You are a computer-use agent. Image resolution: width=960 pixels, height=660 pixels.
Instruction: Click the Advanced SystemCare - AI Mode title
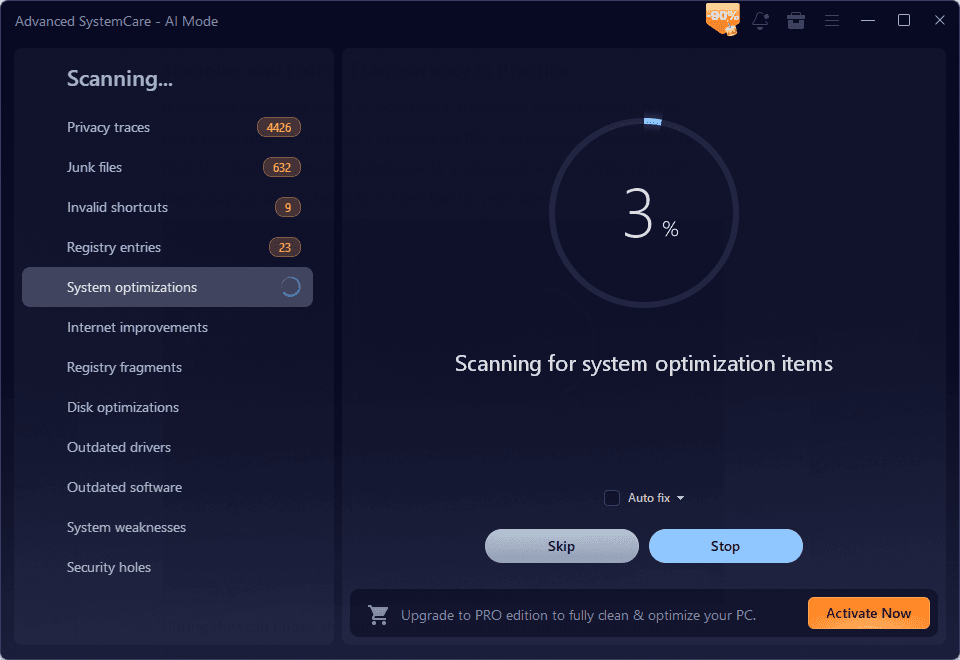[116, 21]
